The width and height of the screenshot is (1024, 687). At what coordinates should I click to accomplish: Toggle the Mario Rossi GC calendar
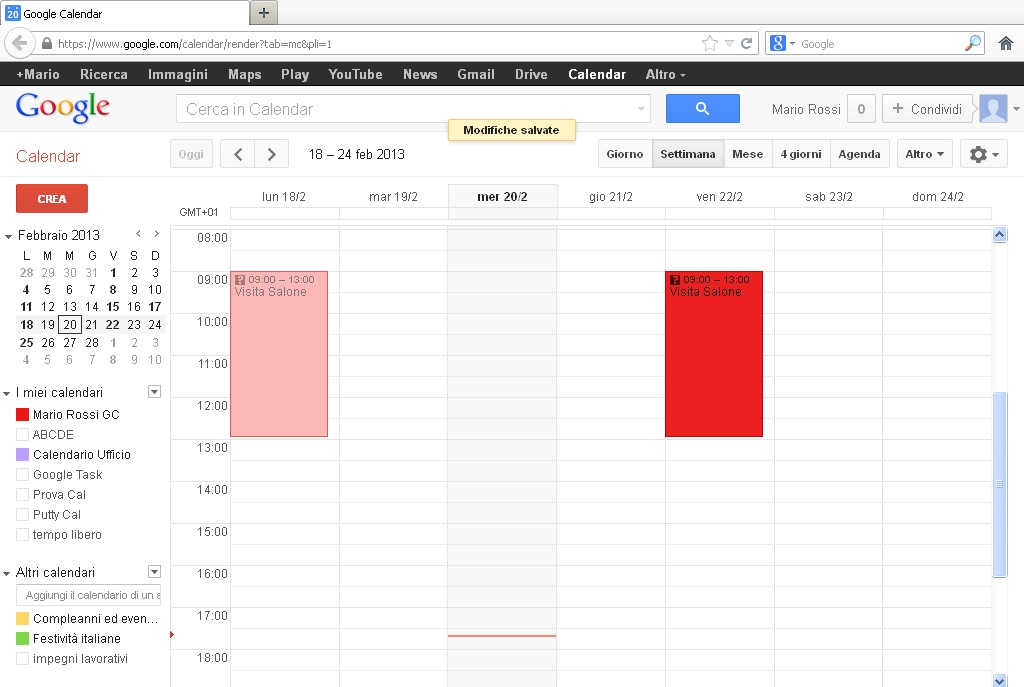(x=22, y=415)
